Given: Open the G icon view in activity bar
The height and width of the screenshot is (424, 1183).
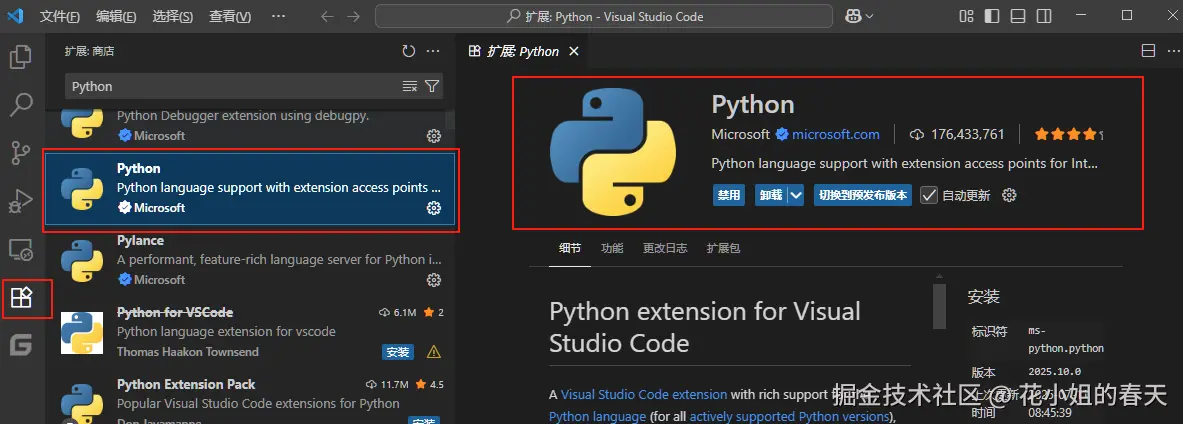Looking at the screenshot, I should tap(21, 346).
